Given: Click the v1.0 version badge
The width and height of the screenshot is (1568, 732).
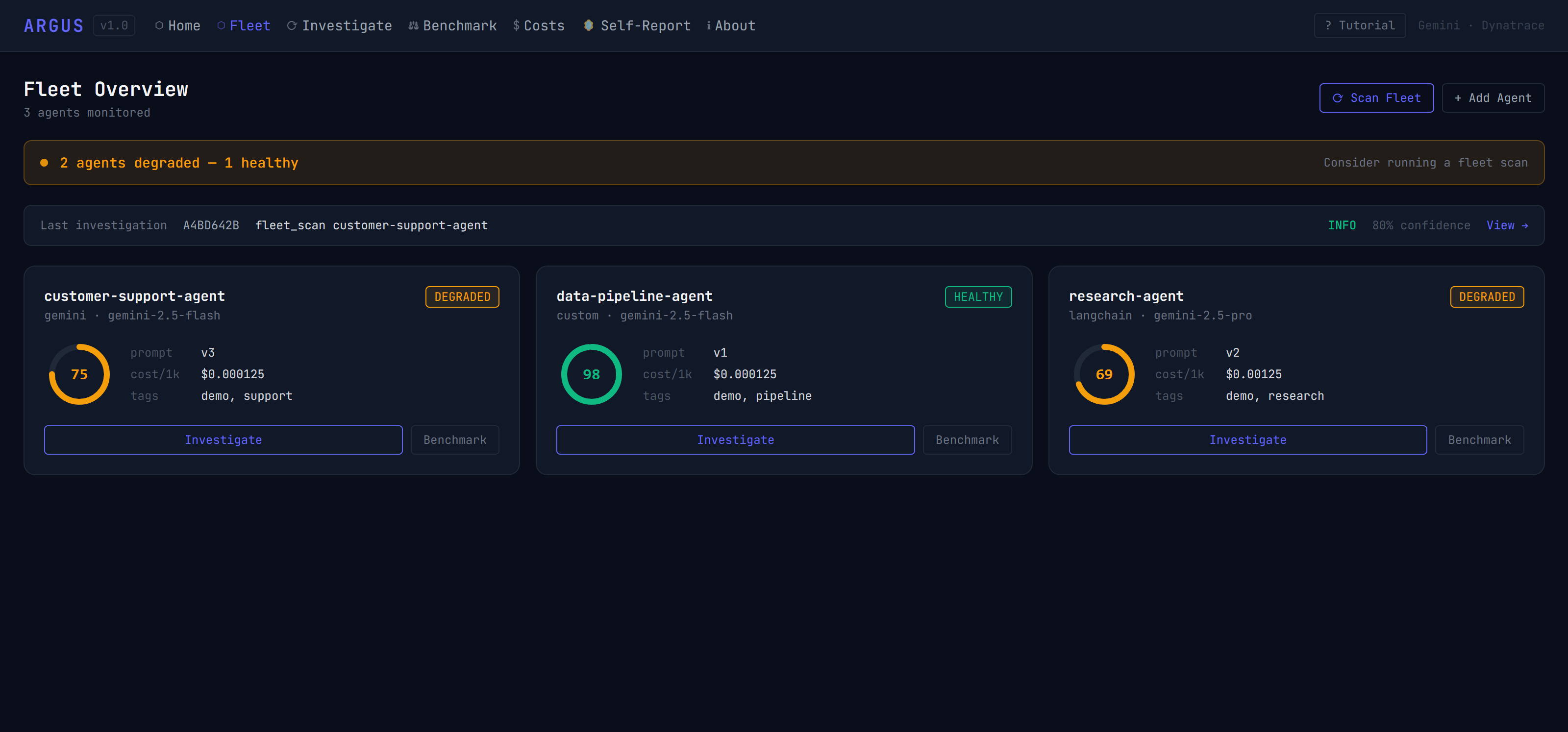Looking at the screenshot, I should [x=114, y=25].
